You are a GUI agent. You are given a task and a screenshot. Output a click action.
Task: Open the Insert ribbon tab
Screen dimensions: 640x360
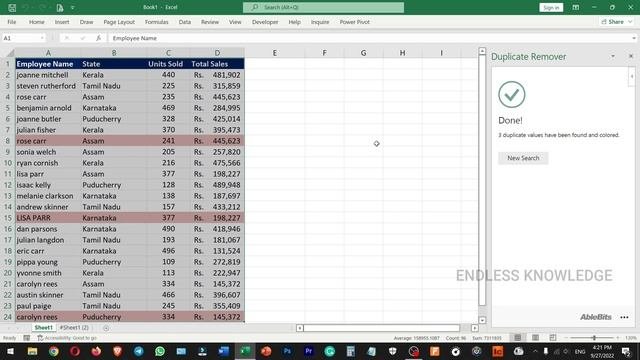tap(62, 22)
